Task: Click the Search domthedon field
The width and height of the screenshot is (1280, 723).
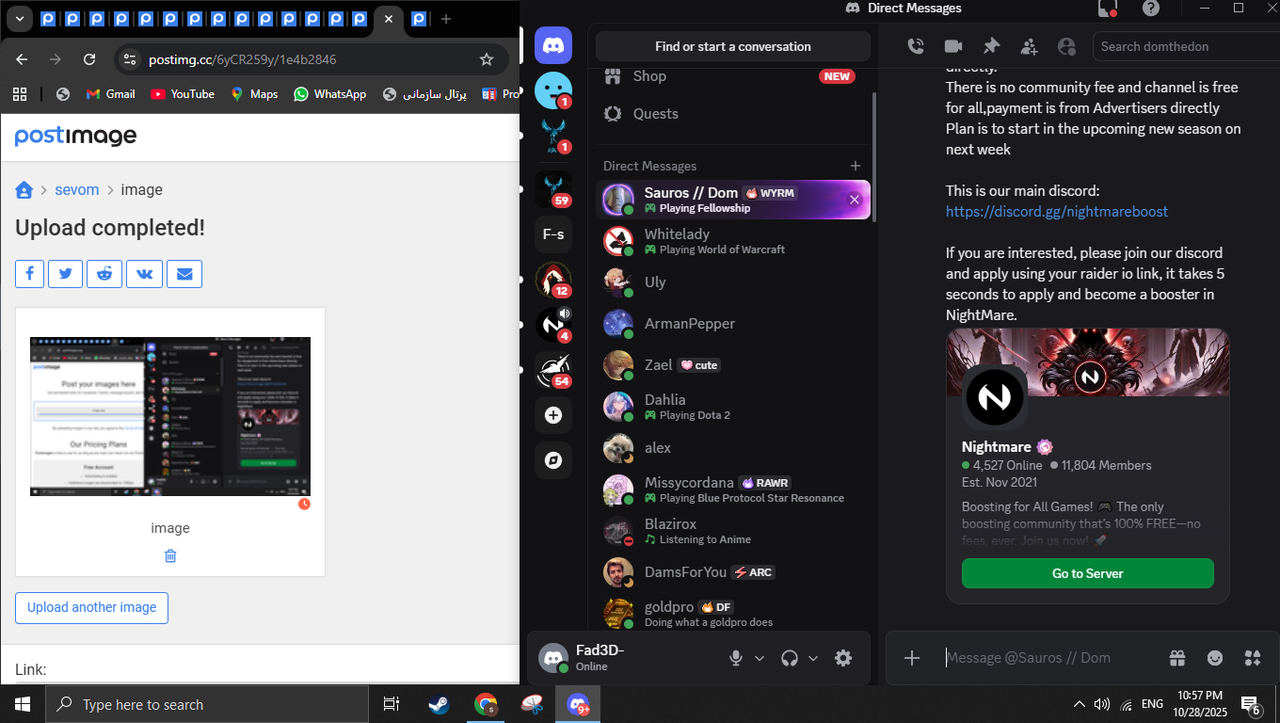Action: (x=1186, y=46)
